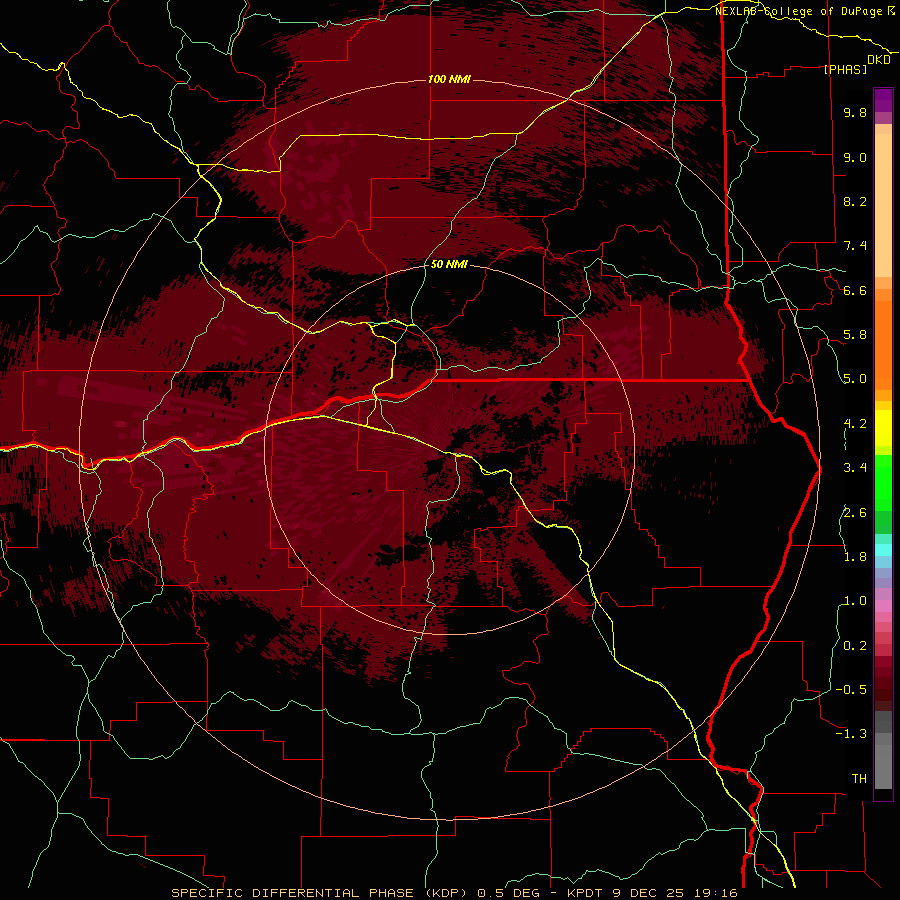The height and width of the screenshot is (900, 900).
Task: Pick the yellow segment of the color bar
Action: pos(883,428)
